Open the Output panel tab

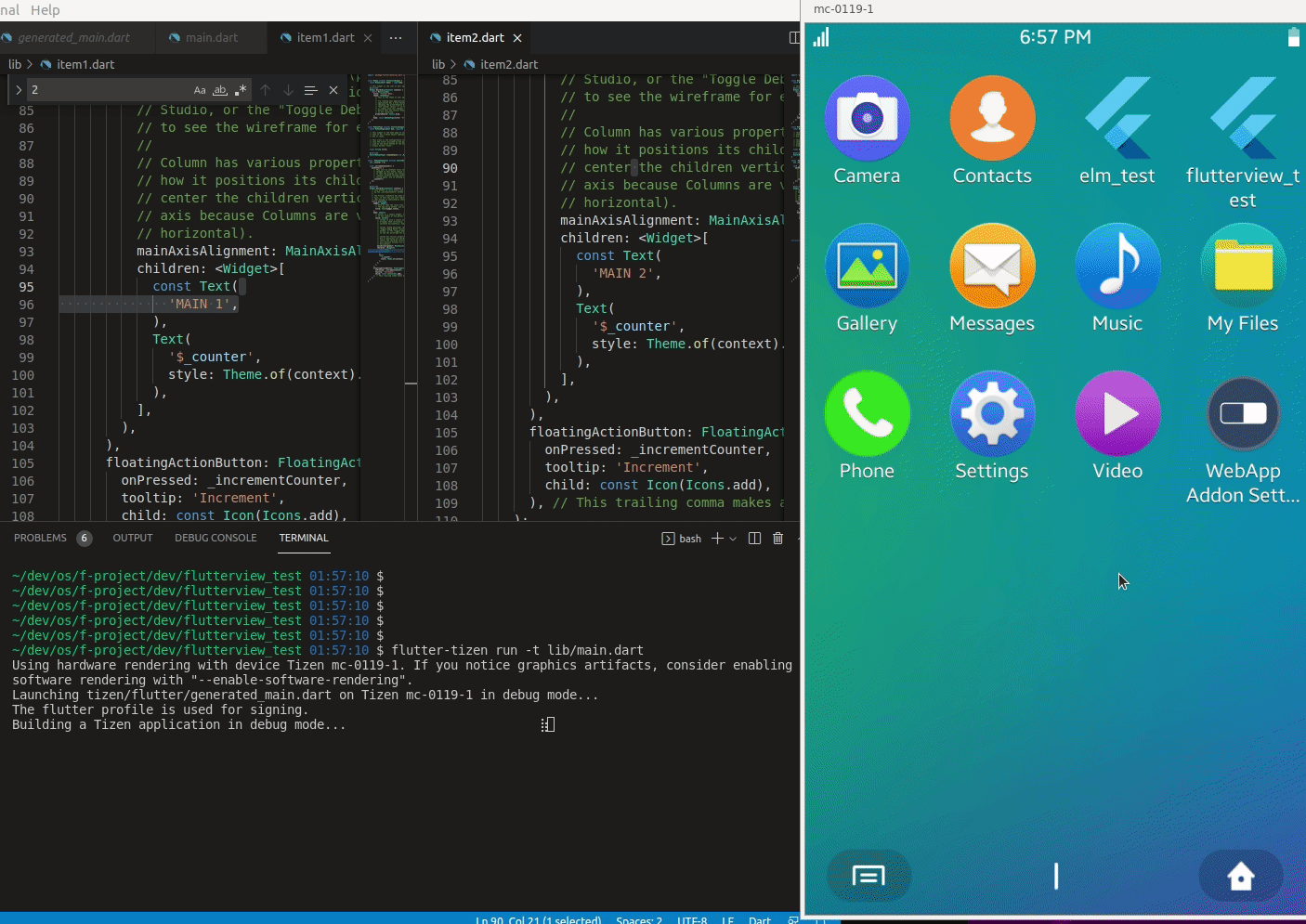tap(133, 538)
